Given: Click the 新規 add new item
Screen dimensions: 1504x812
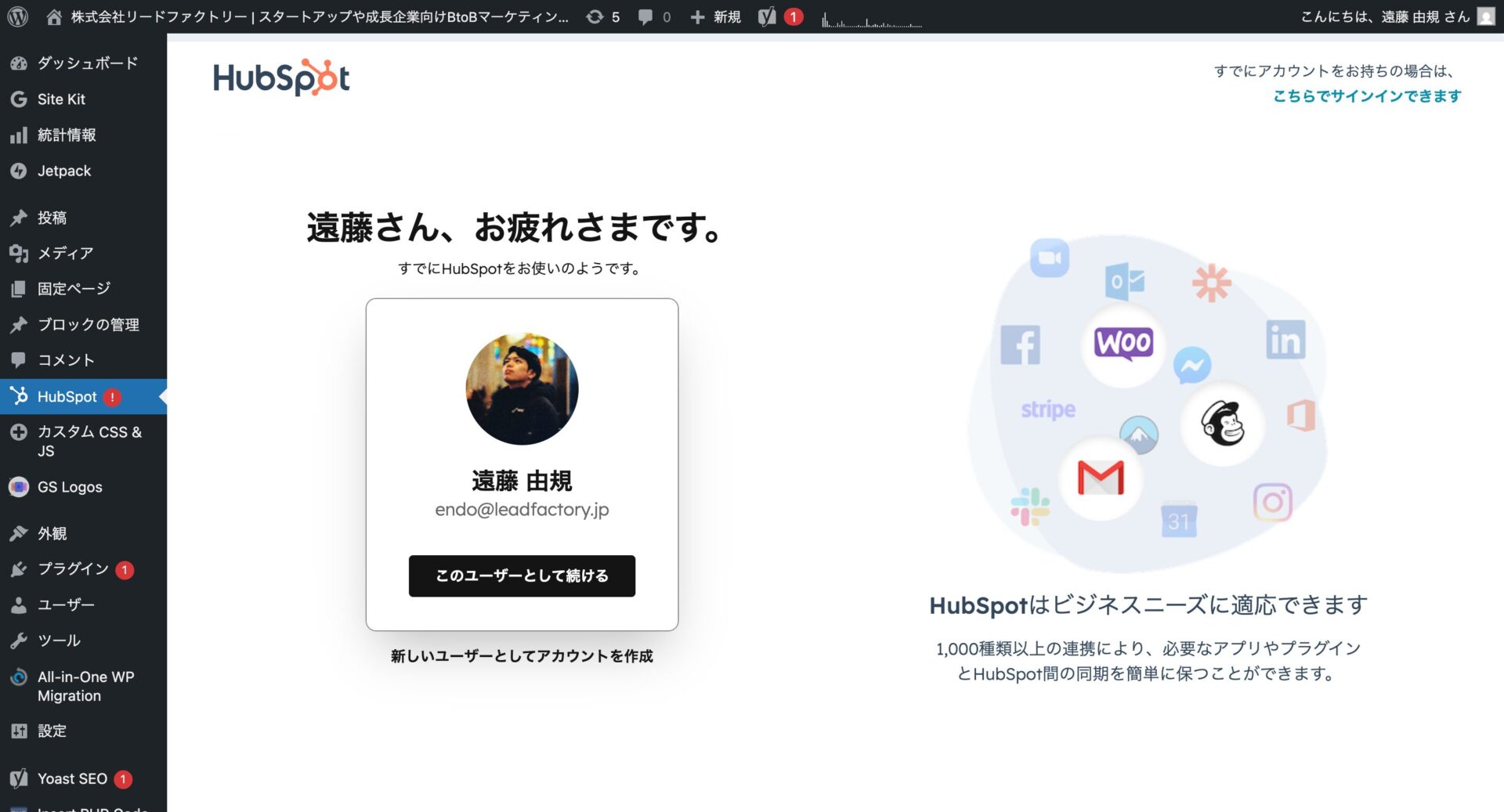Looking at the screenshot, I should click(x=716, y=16).
